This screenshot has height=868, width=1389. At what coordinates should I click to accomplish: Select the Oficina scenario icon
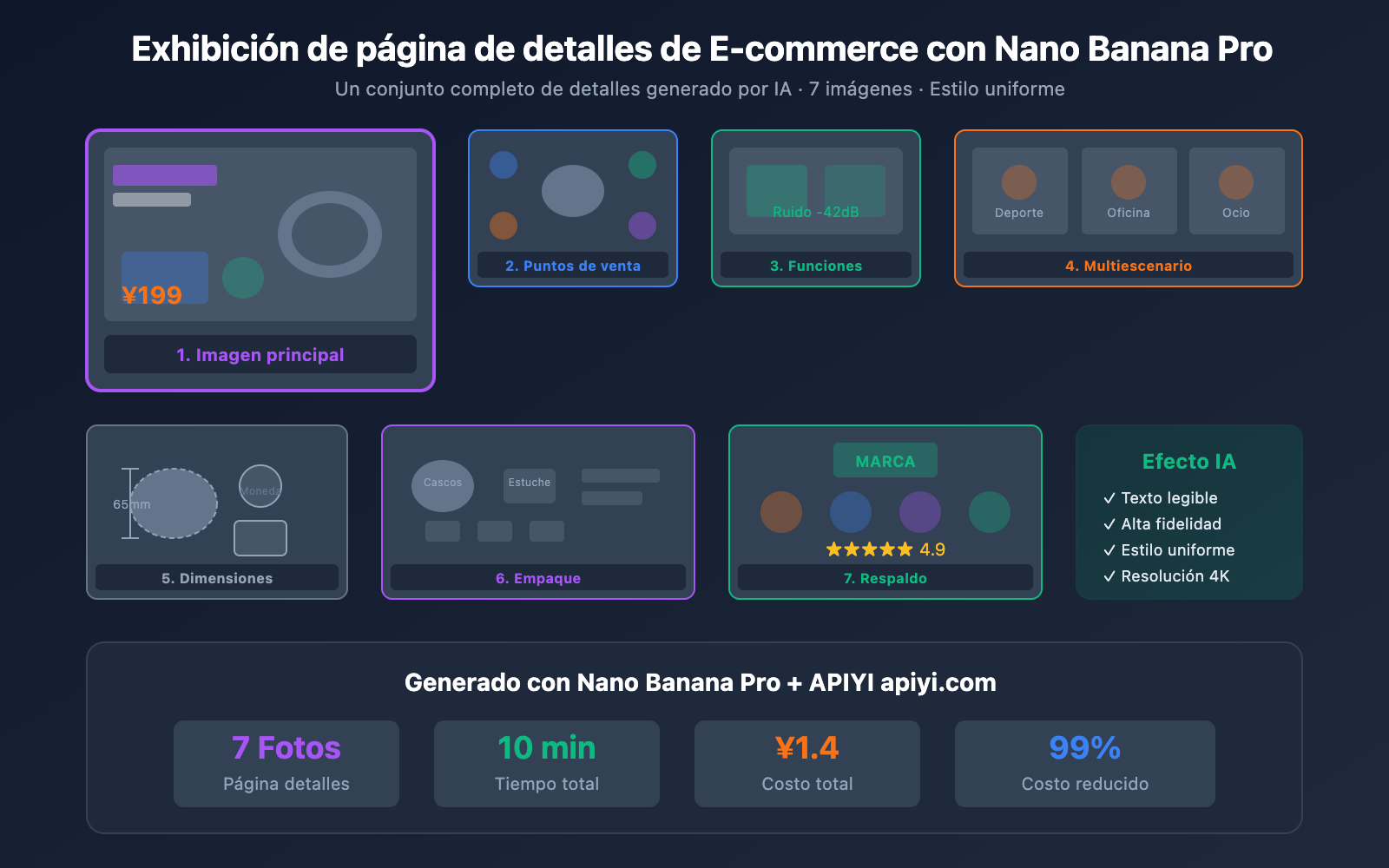1129,183
